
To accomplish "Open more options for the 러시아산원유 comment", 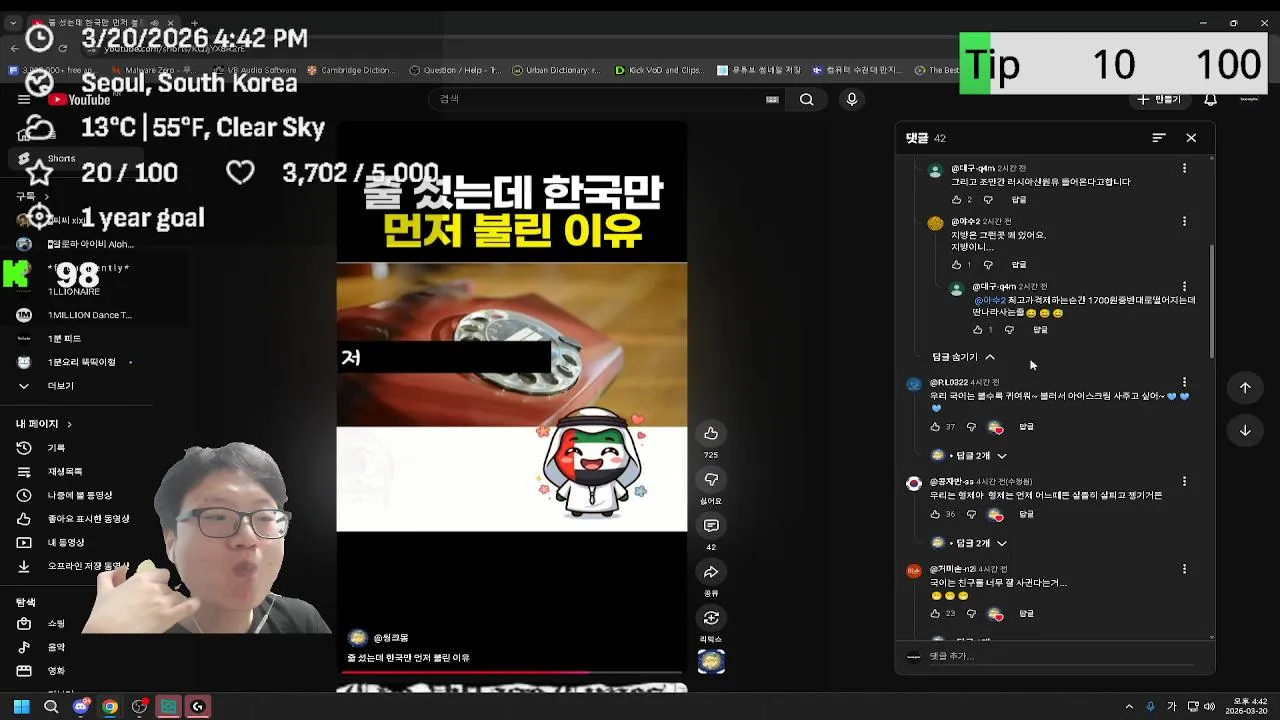I will (x=1185, y=168).
